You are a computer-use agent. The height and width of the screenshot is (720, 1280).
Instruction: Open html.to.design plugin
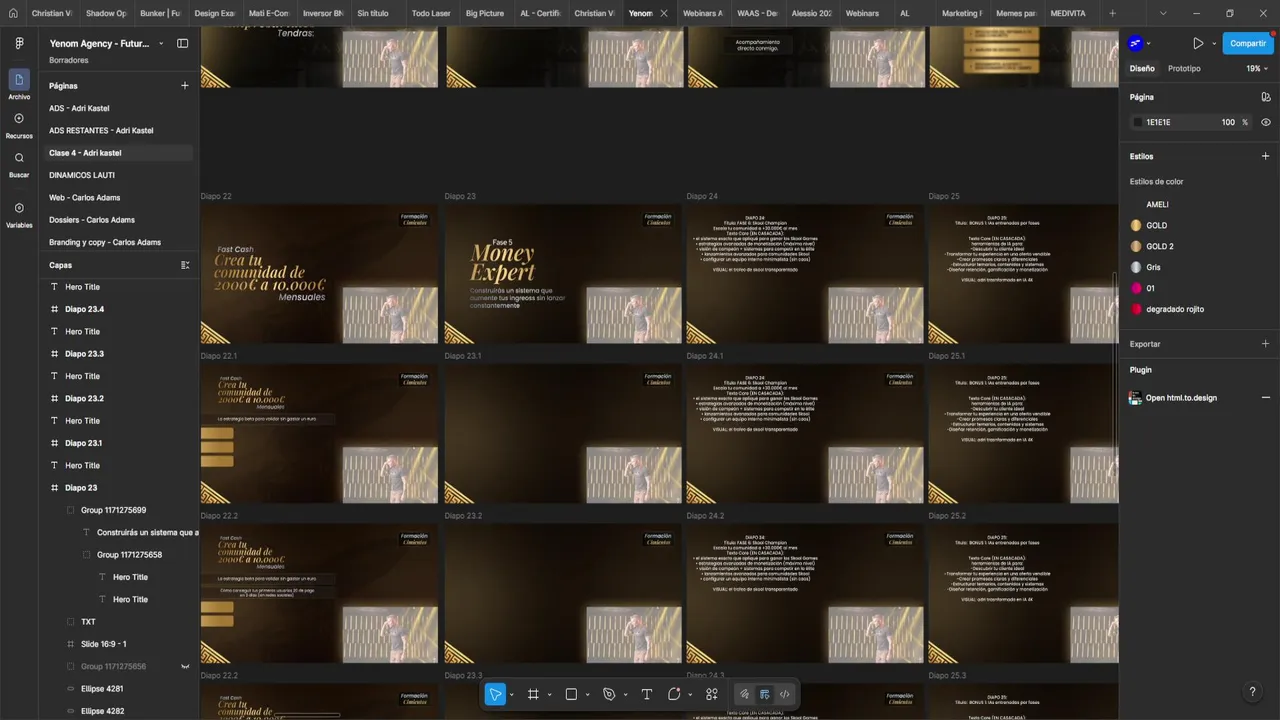click(1181, 398)
